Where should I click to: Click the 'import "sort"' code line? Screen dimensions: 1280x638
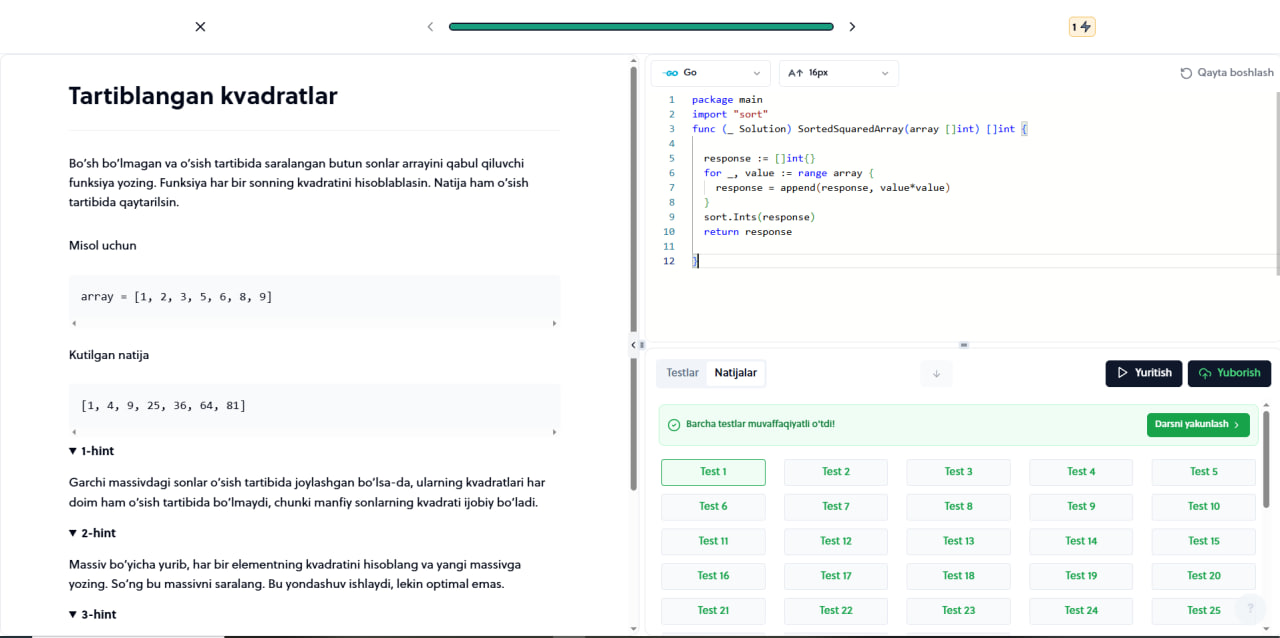[730, 115]
